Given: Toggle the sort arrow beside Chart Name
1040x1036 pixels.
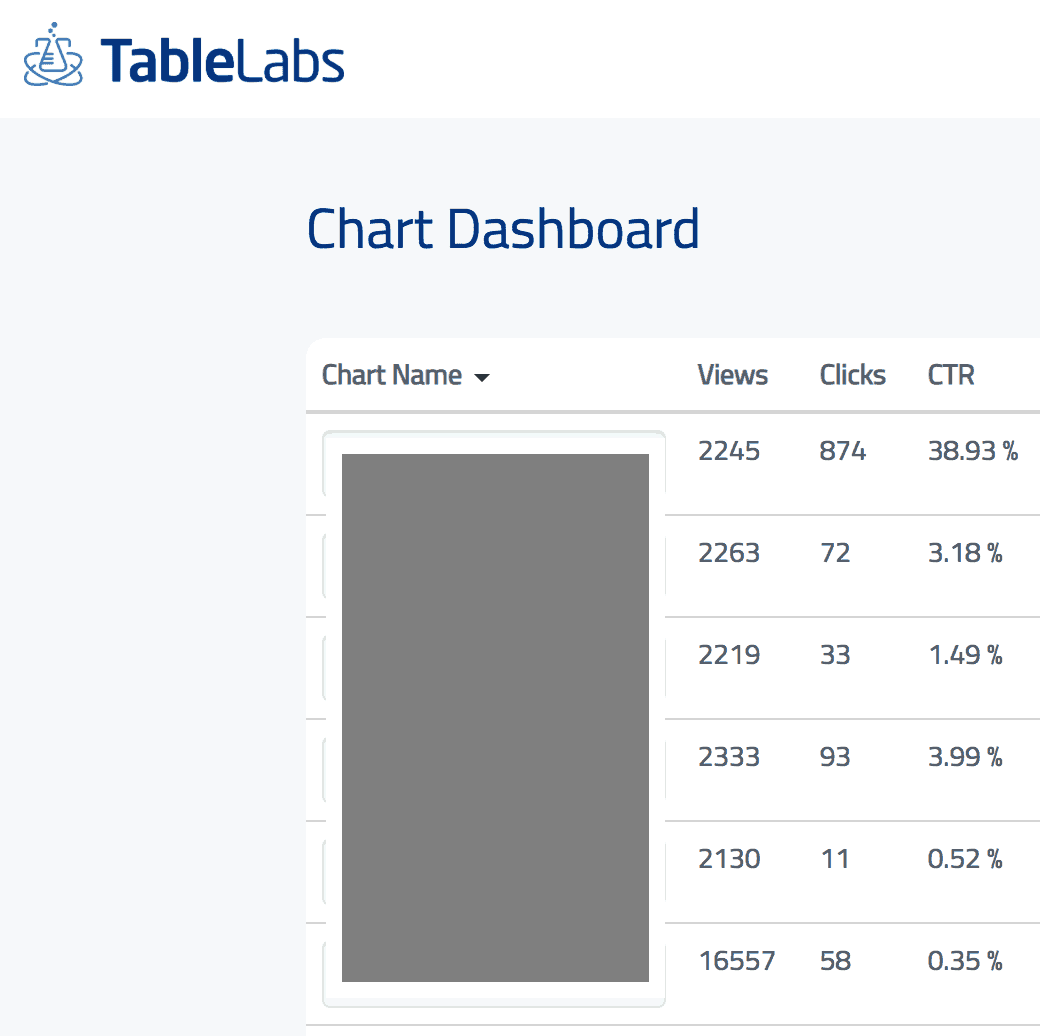Looking at the screenshot, I should (482, 378).
